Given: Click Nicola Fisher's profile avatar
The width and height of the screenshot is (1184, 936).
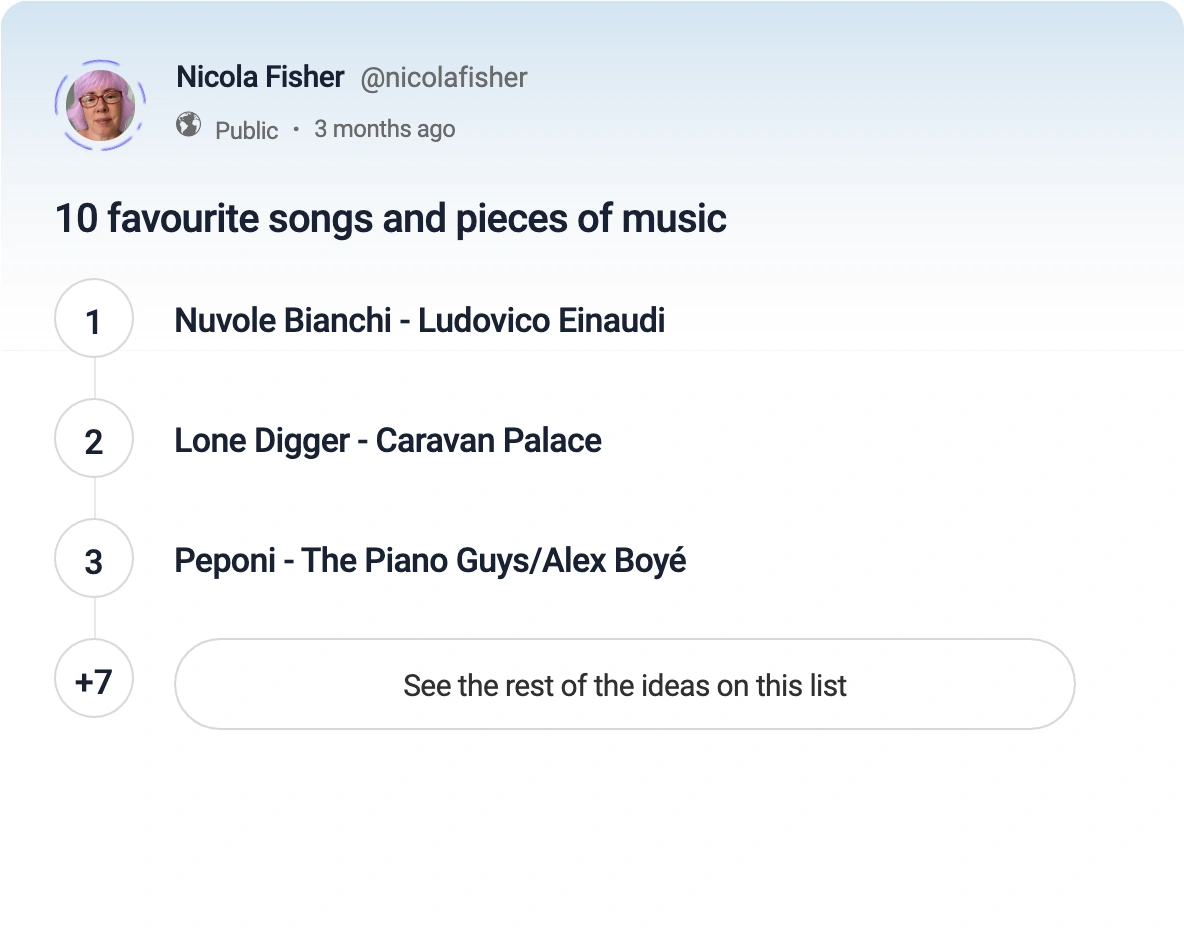Looking at the screenshot, I should click(100, 104).
